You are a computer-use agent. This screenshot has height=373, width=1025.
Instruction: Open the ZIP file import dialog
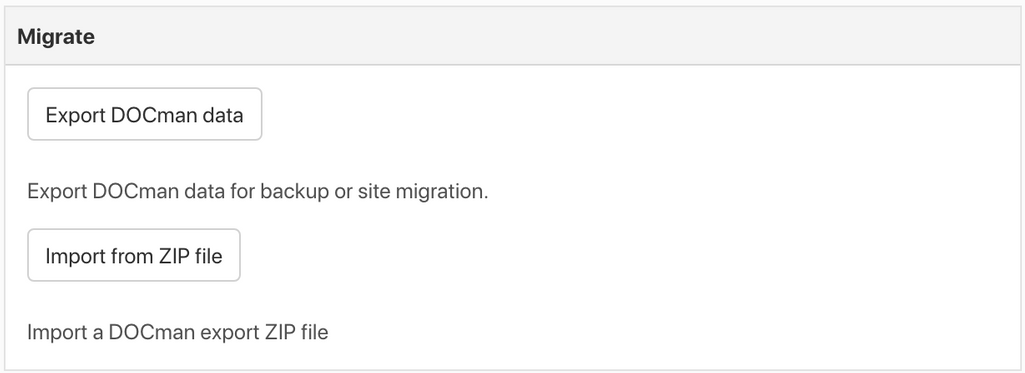click(134, 255)
